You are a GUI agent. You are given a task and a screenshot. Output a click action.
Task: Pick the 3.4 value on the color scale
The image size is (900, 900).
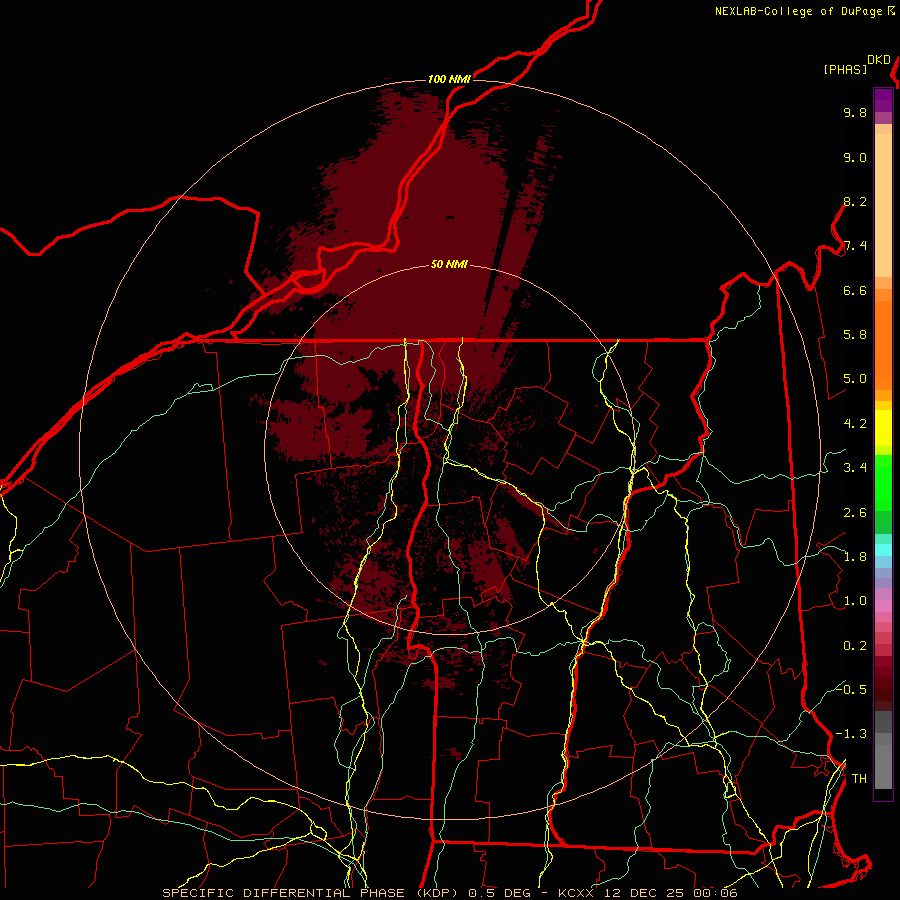tap(855, 468)
